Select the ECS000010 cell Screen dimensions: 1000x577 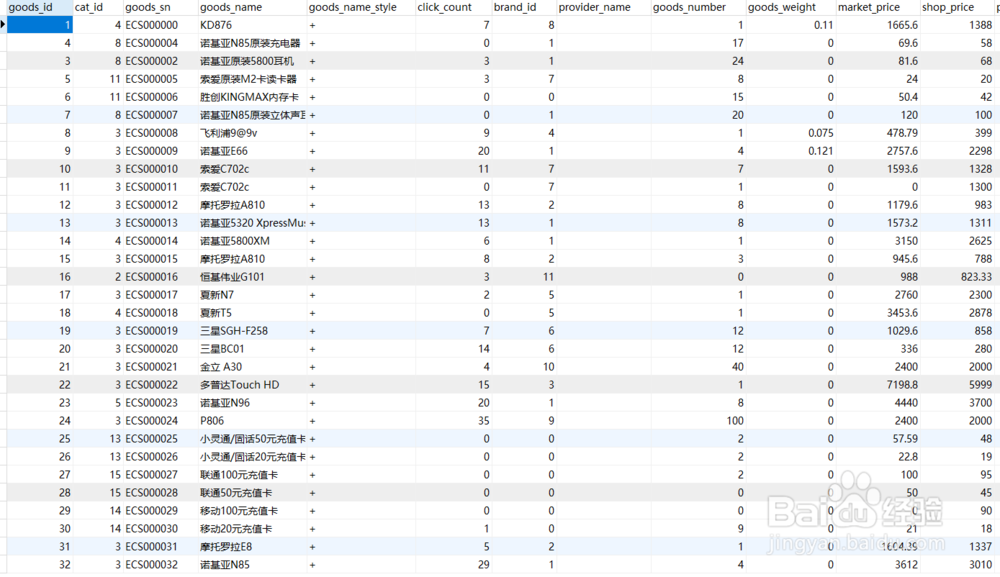[x=160, y=169]
